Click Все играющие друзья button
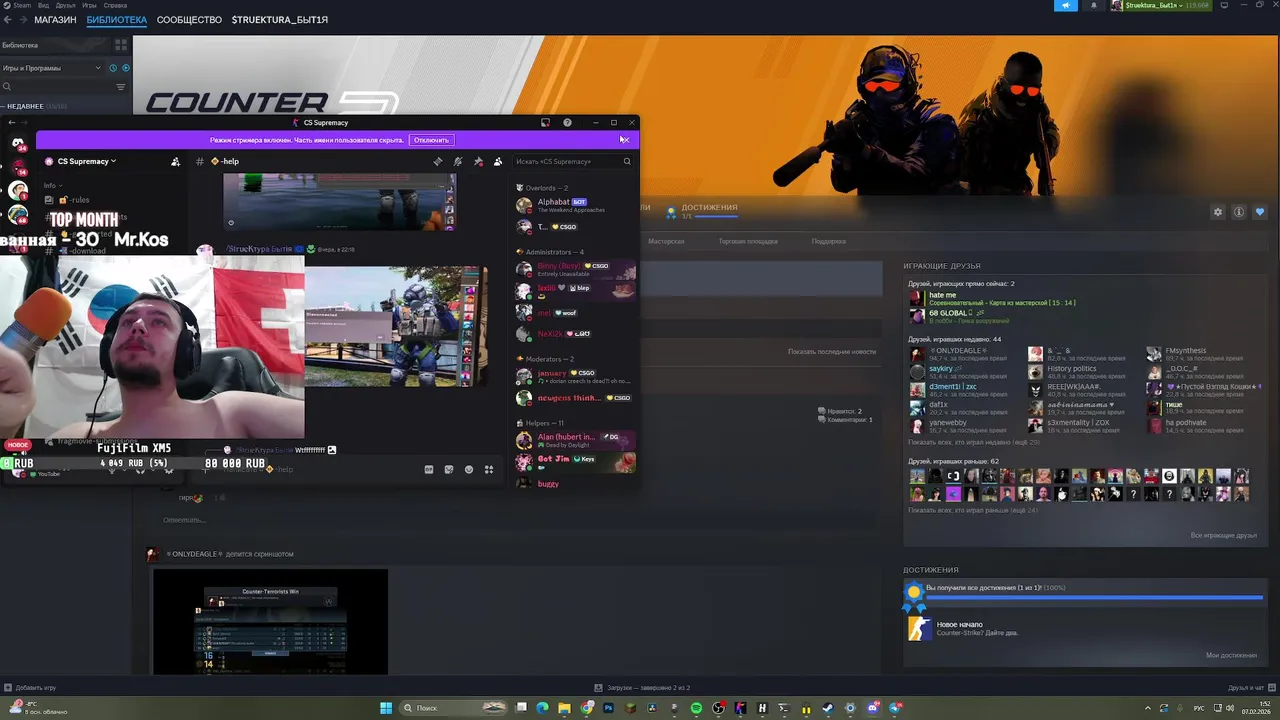 click(x=1224, y=535)
